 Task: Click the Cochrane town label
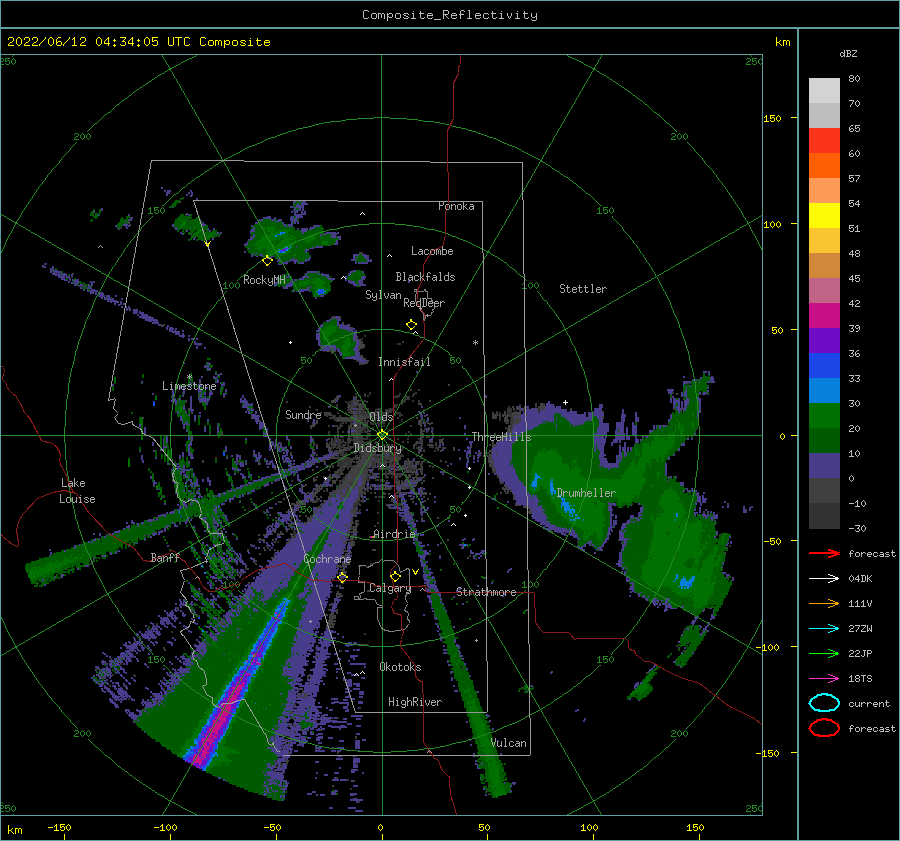coord(327,559)
